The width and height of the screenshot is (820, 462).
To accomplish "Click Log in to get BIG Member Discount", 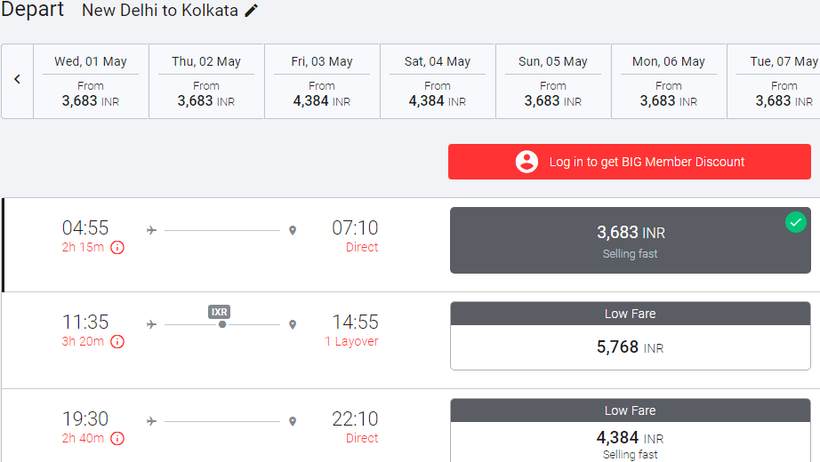I will pos(646,162).
